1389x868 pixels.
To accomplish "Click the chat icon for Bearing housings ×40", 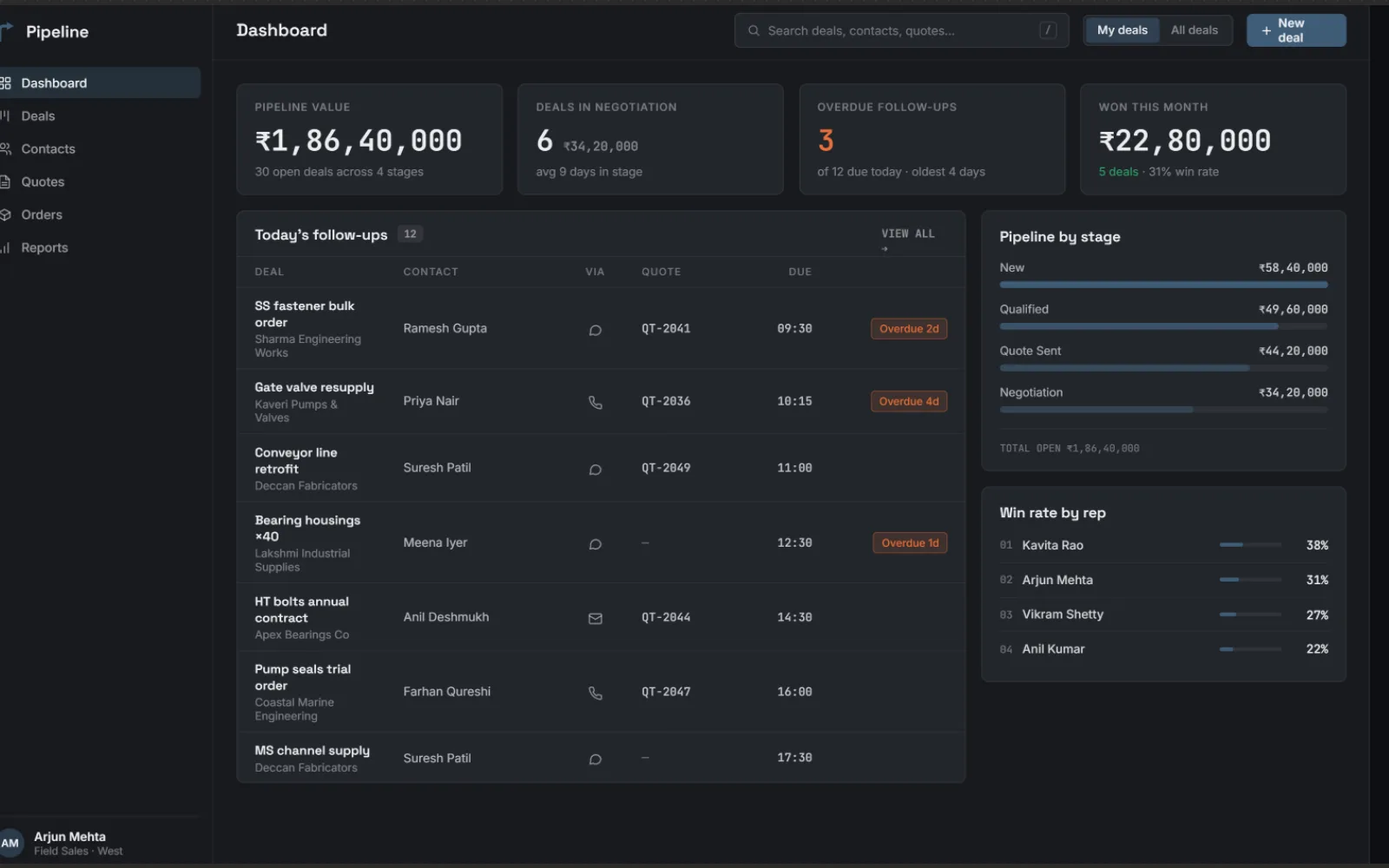I will pos(596,544).
